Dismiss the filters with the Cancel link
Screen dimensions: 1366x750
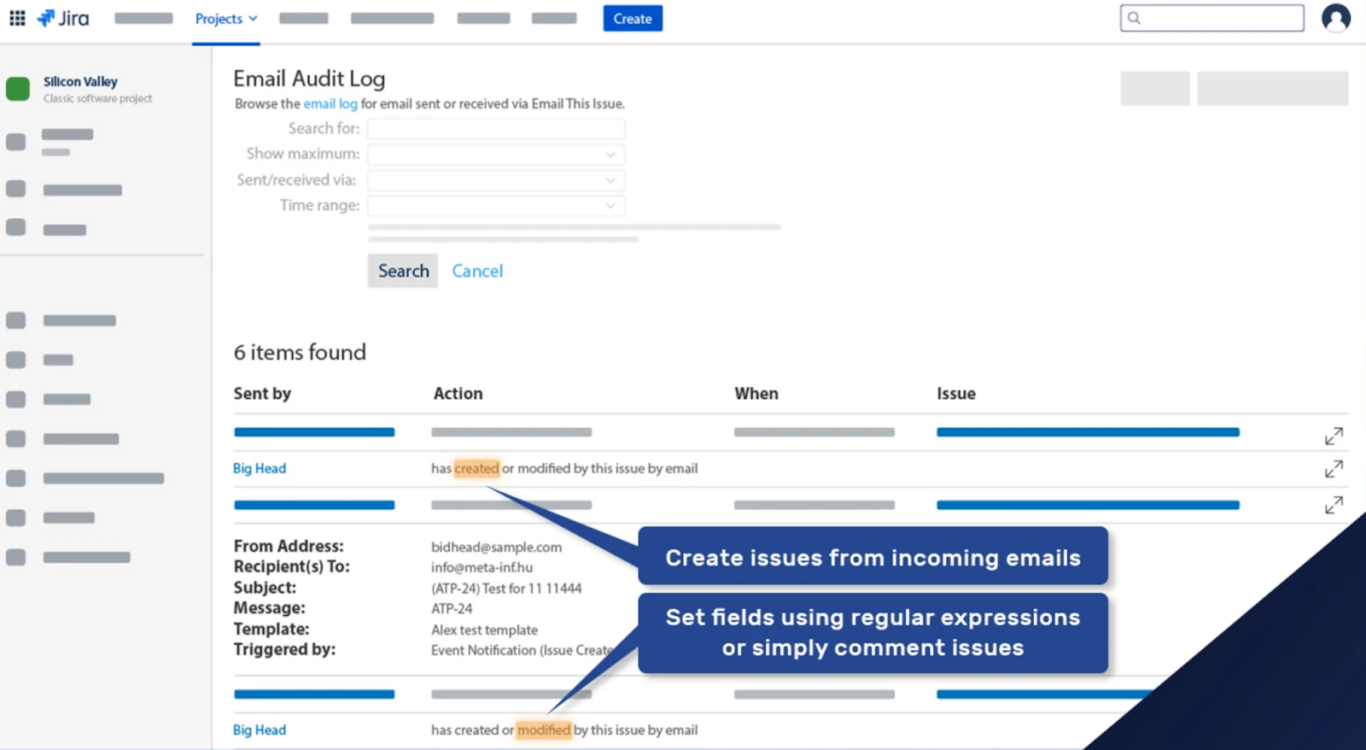click(x=477, y=270)
